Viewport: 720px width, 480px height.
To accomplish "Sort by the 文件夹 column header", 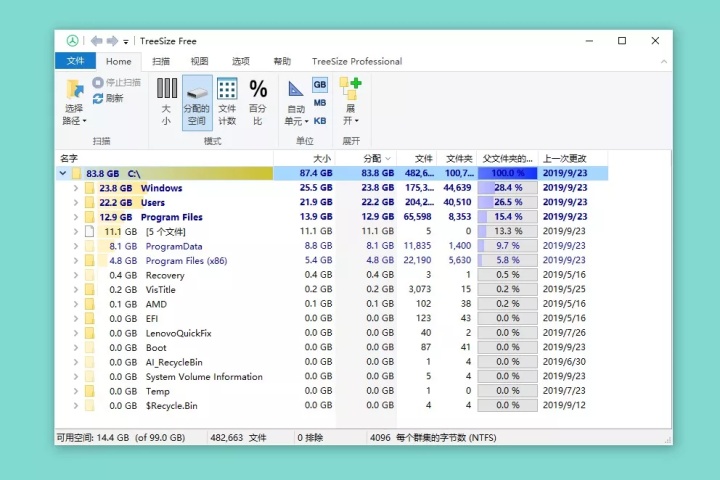I will 457,158.
